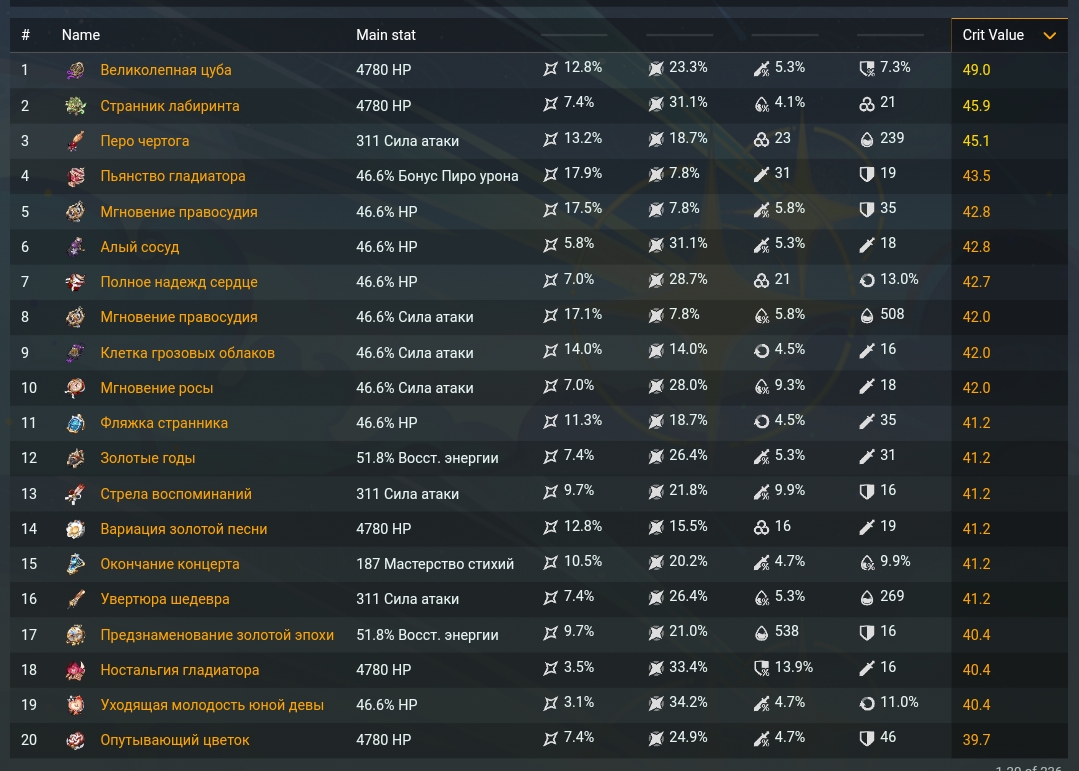Image resolution: width=1079 pixels, height=771 pixels.
Task: Open the Пьянство гладиатора artifact link
Action: point(173,176)
